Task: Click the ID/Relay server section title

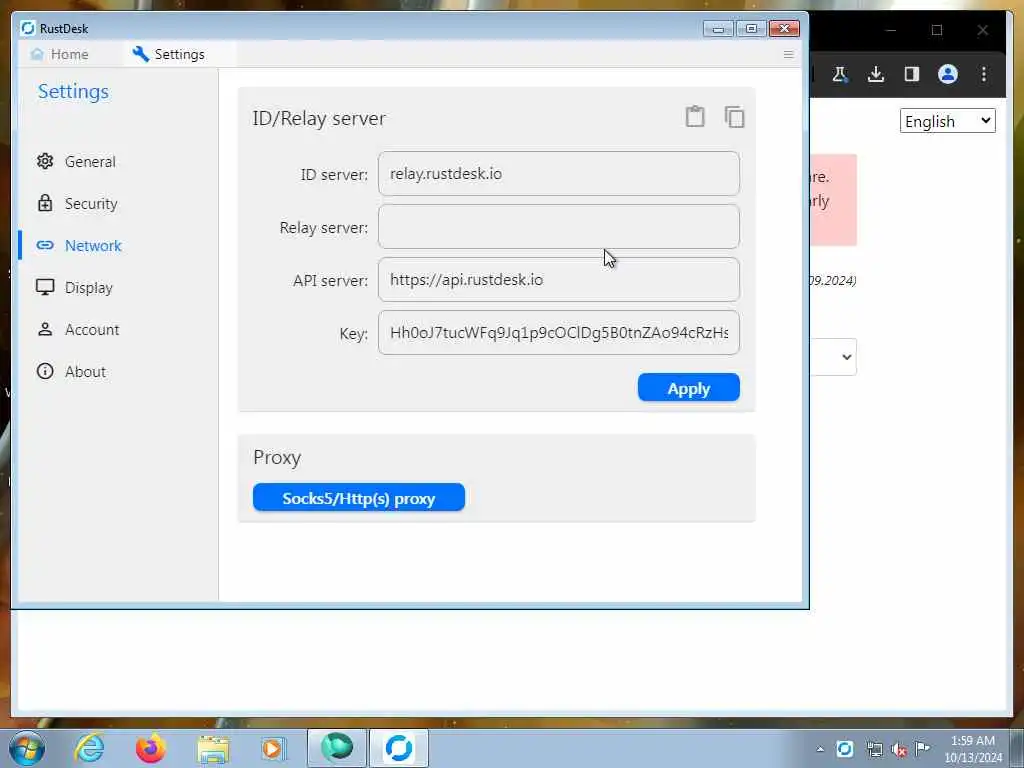Action: coord(319,118)
